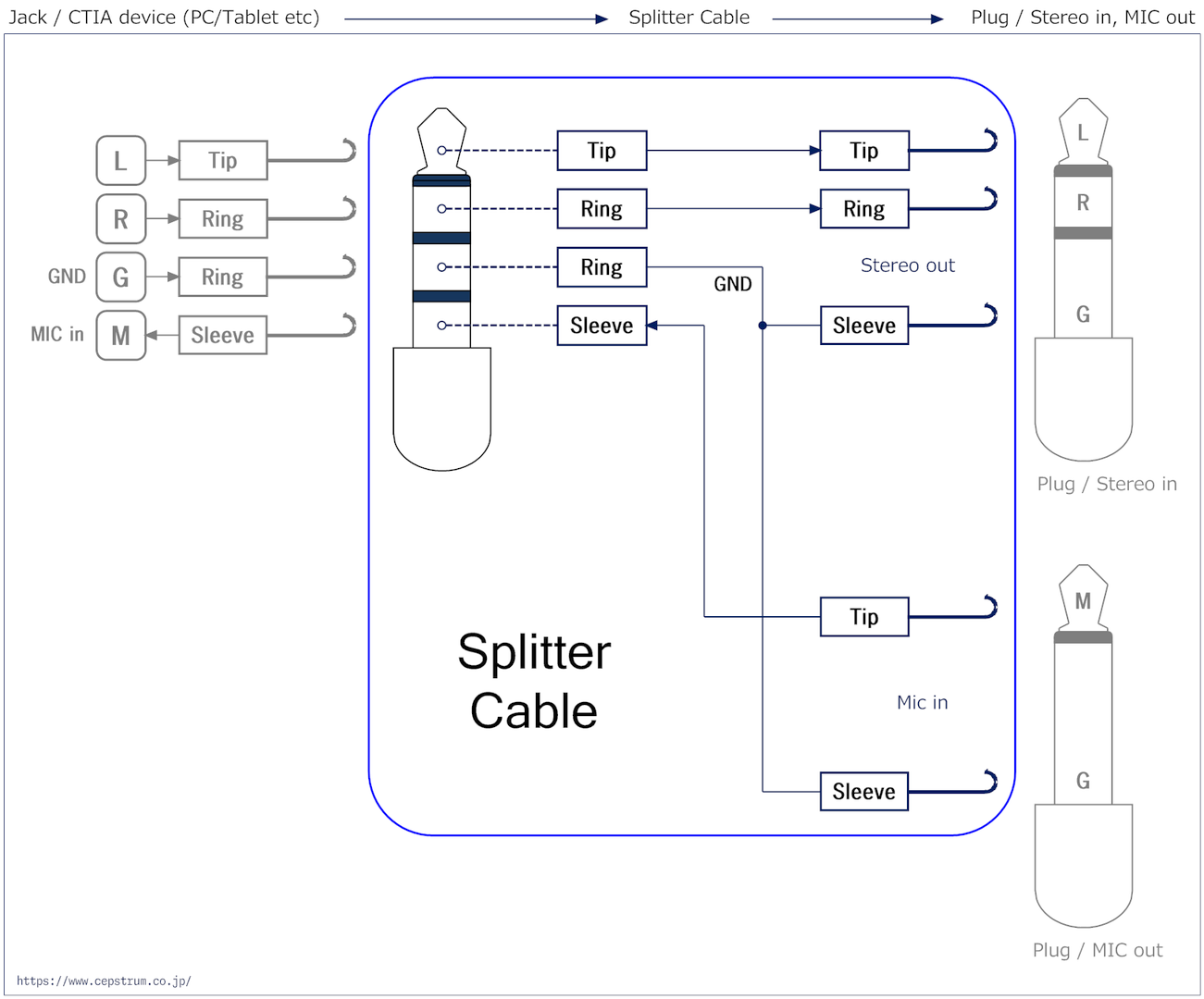Select the Mic in Tip box
The image size is (1204, 999).
[864, 617]
